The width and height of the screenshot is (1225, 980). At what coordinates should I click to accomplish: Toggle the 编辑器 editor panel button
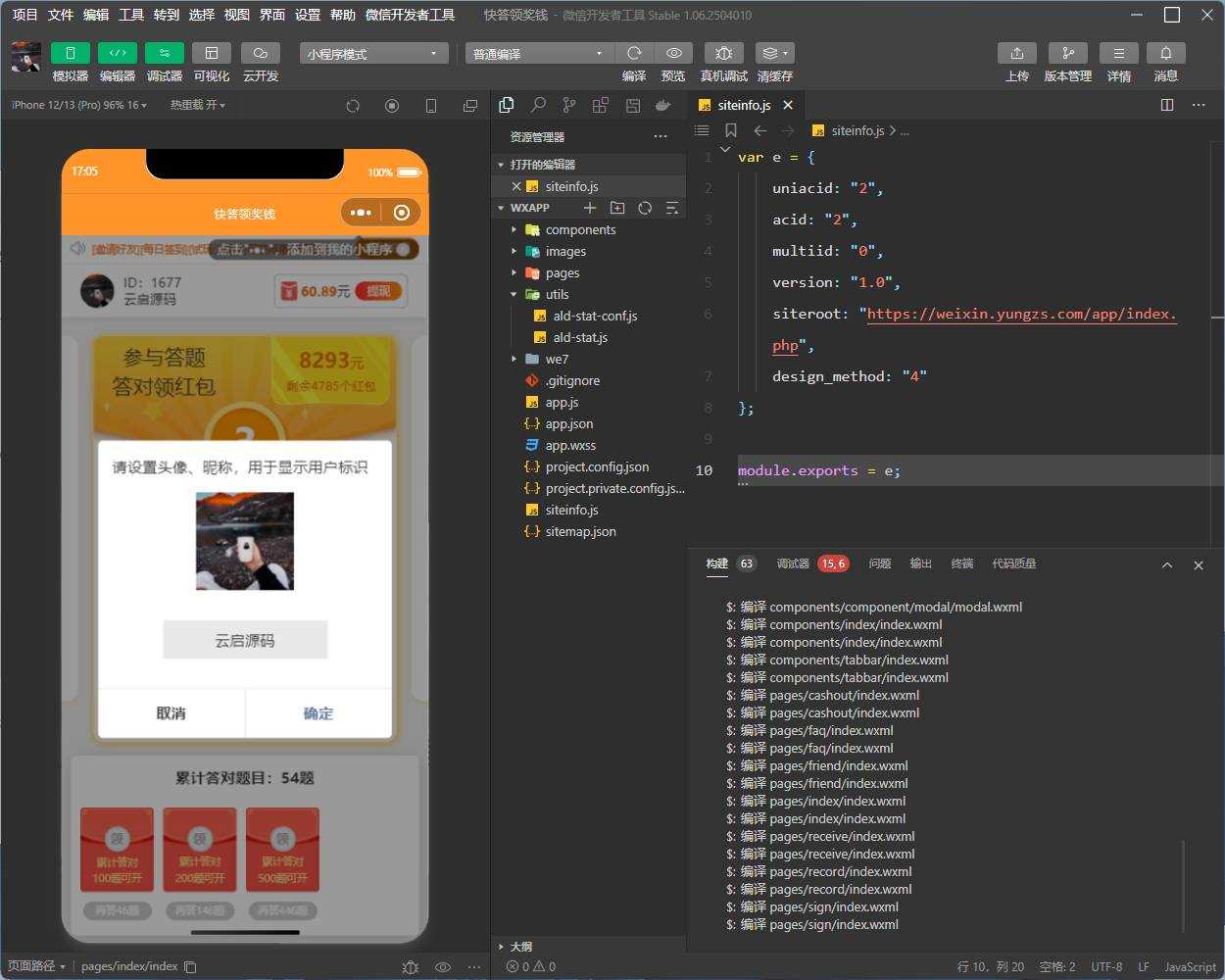point(118,53)
